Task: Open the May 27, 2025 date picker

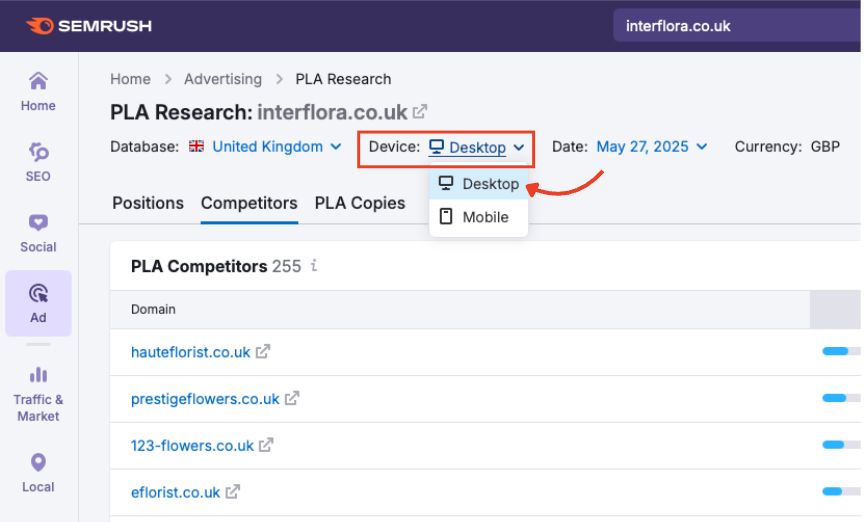Action: (x=651, y=147)
